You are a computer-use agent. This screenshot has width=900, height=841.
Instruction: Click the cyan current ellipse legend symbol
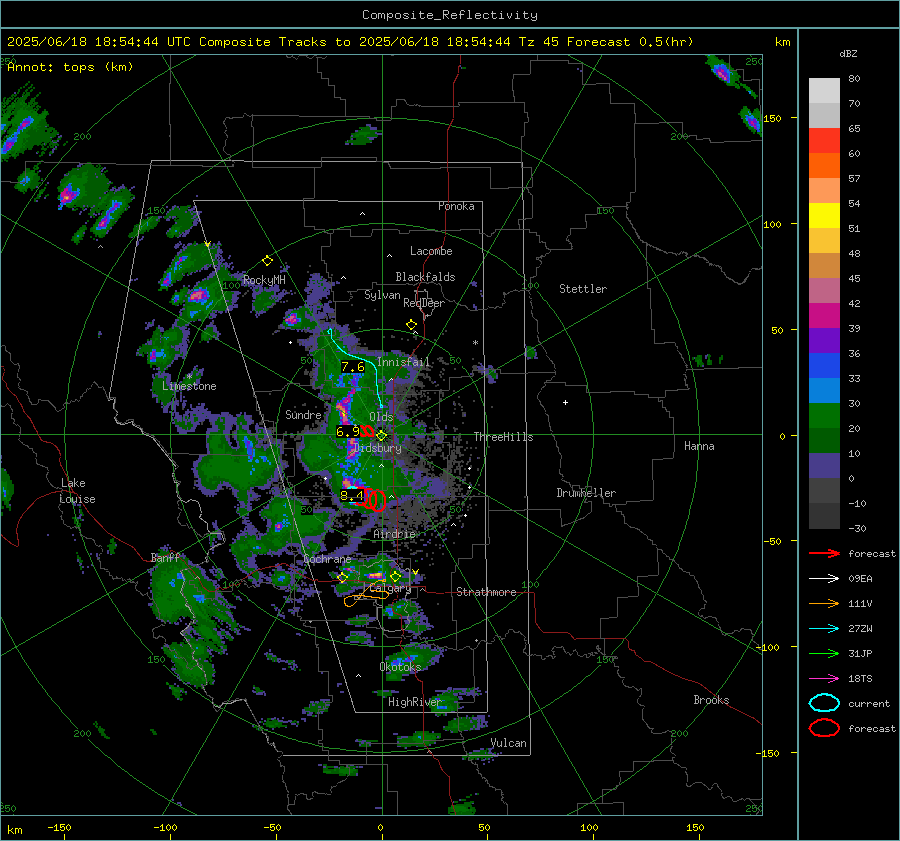pyautogui.click(x=824, y=703)
